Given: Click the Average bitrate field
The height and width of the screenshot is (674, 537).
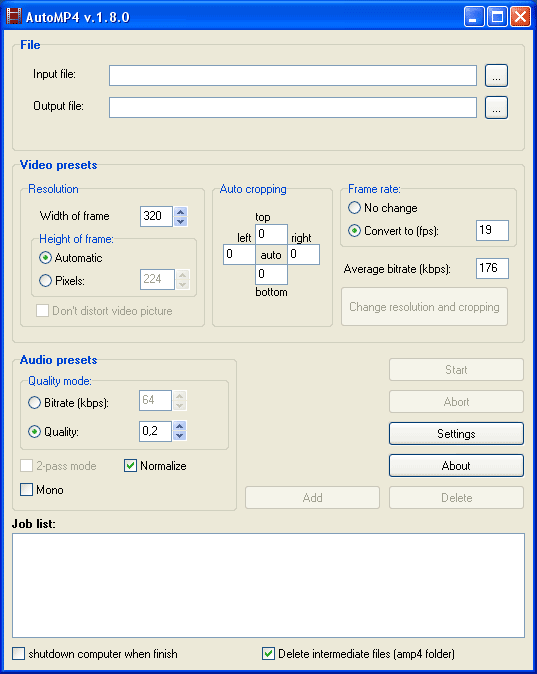Looking at the screenshot, I should pos(492,268).
